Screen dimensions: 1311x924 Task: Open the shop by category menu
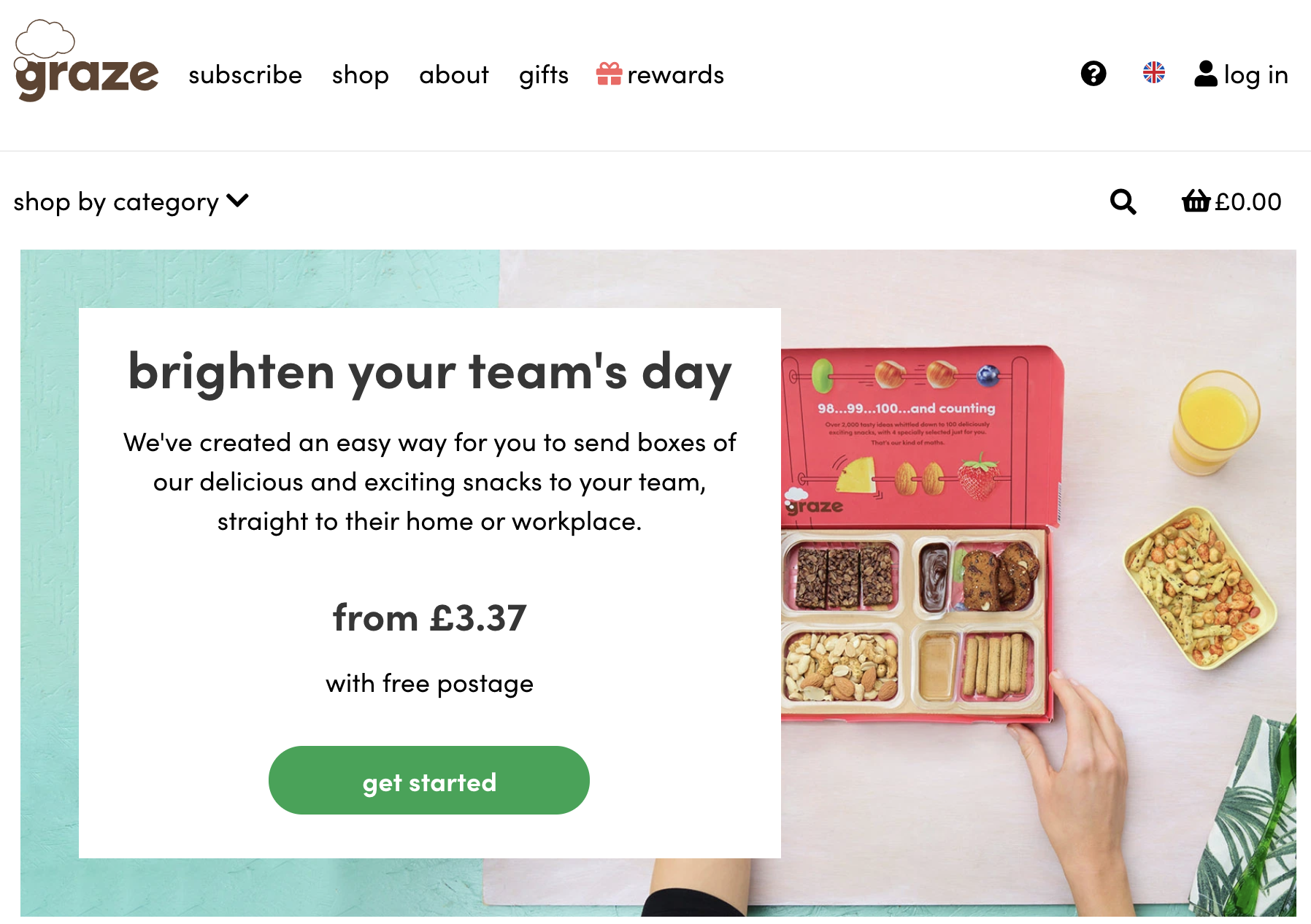[x=131, y=201]
